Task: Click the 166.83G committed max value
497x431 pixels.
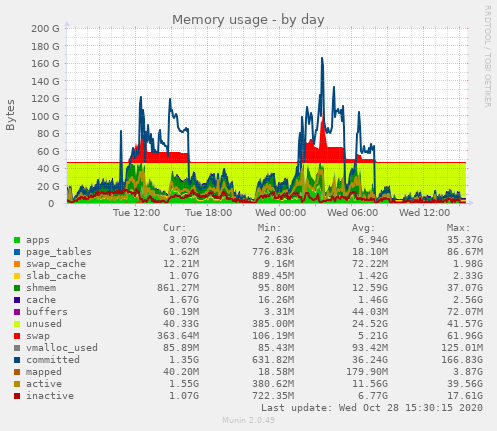Action: tap(462, 360)
